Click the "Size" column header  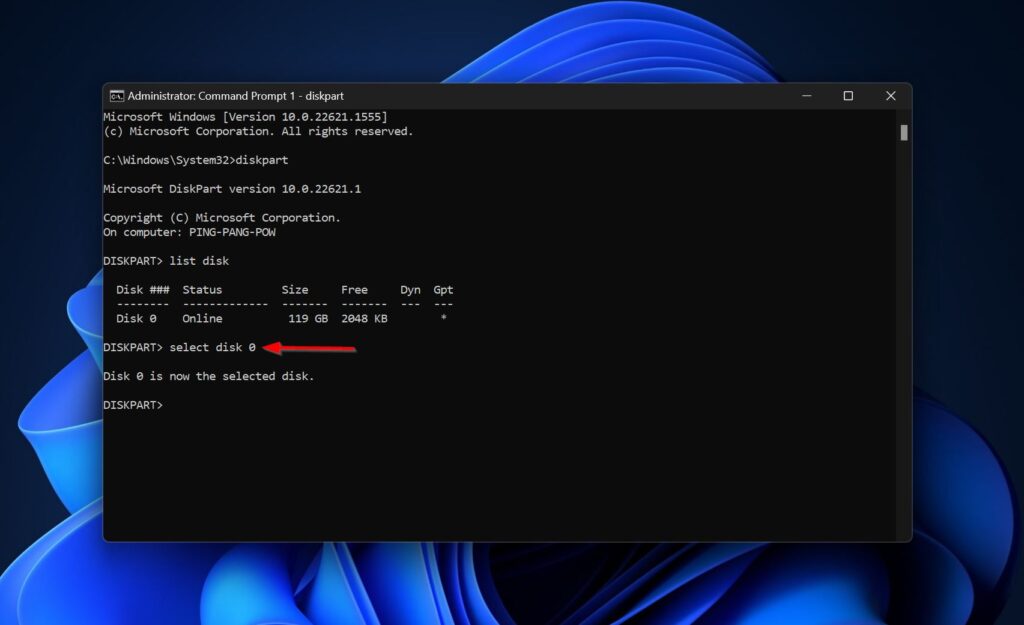(295, 289)
